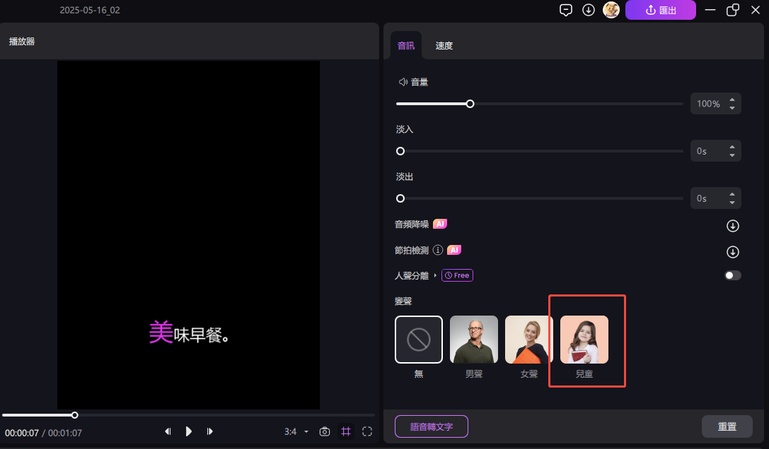
Task: Click the 淡出 fade-out slider handle
Action: pyautogui.click(x=400, y=198)
